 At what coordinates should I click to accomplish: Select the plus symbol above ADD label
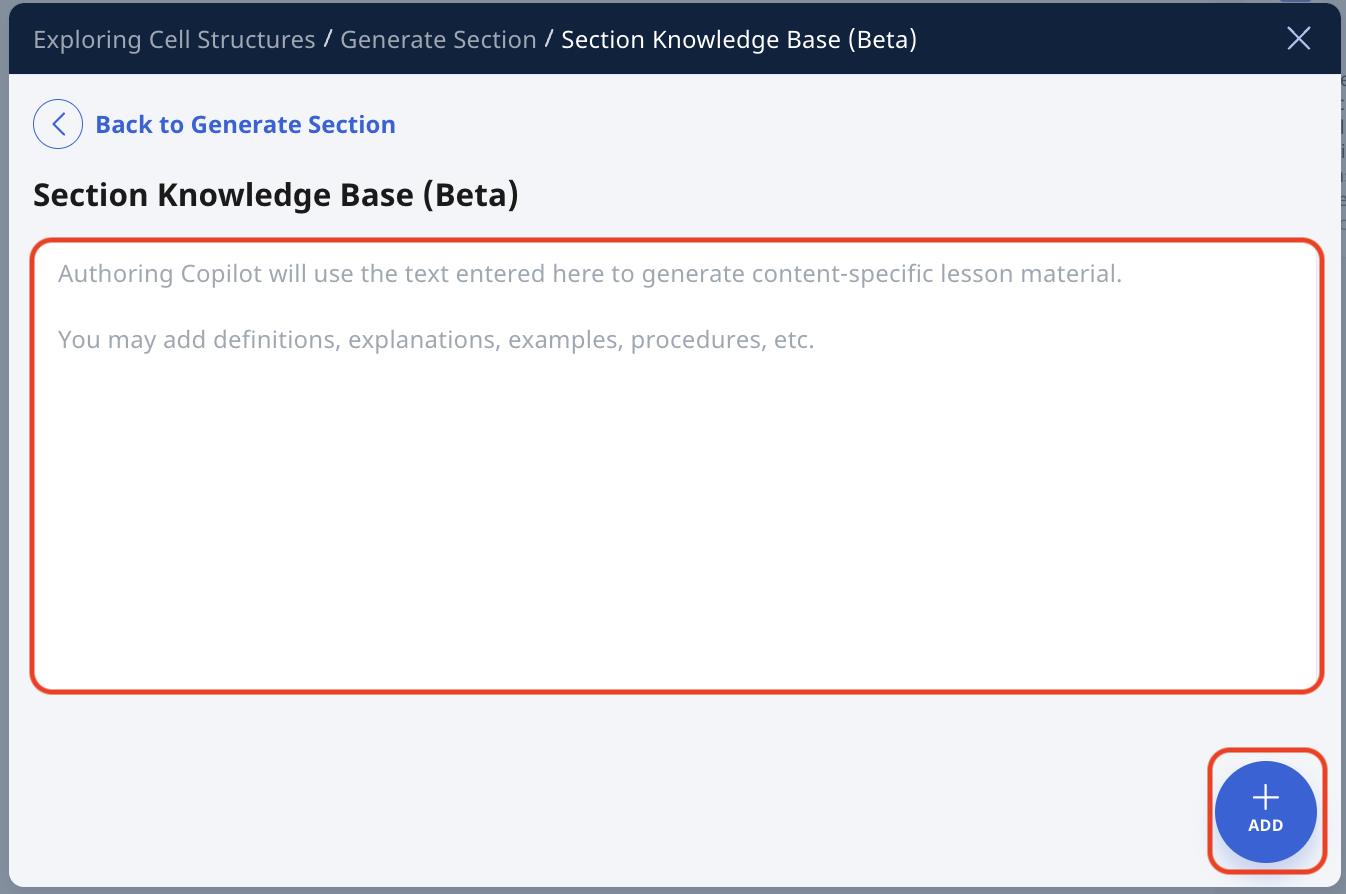(x=1265, y=797)
